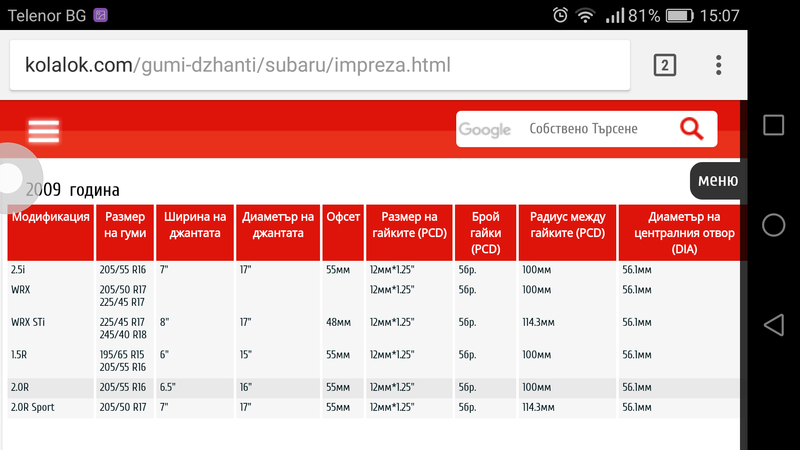Select the '2.0R Sport' modification cell

(33, 407)
